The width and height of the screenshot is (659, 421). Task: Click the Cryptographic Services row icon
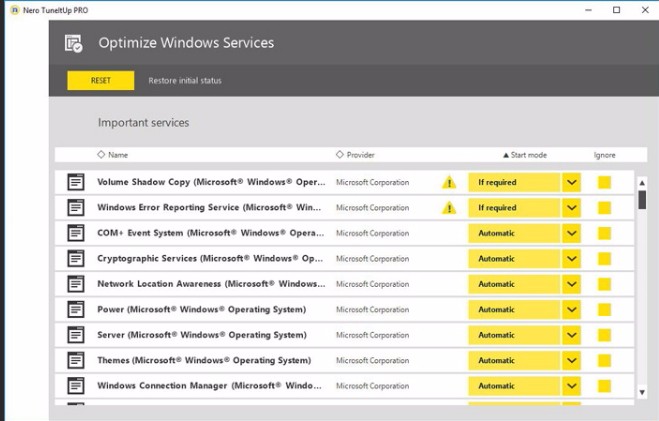tap(76, 259)
